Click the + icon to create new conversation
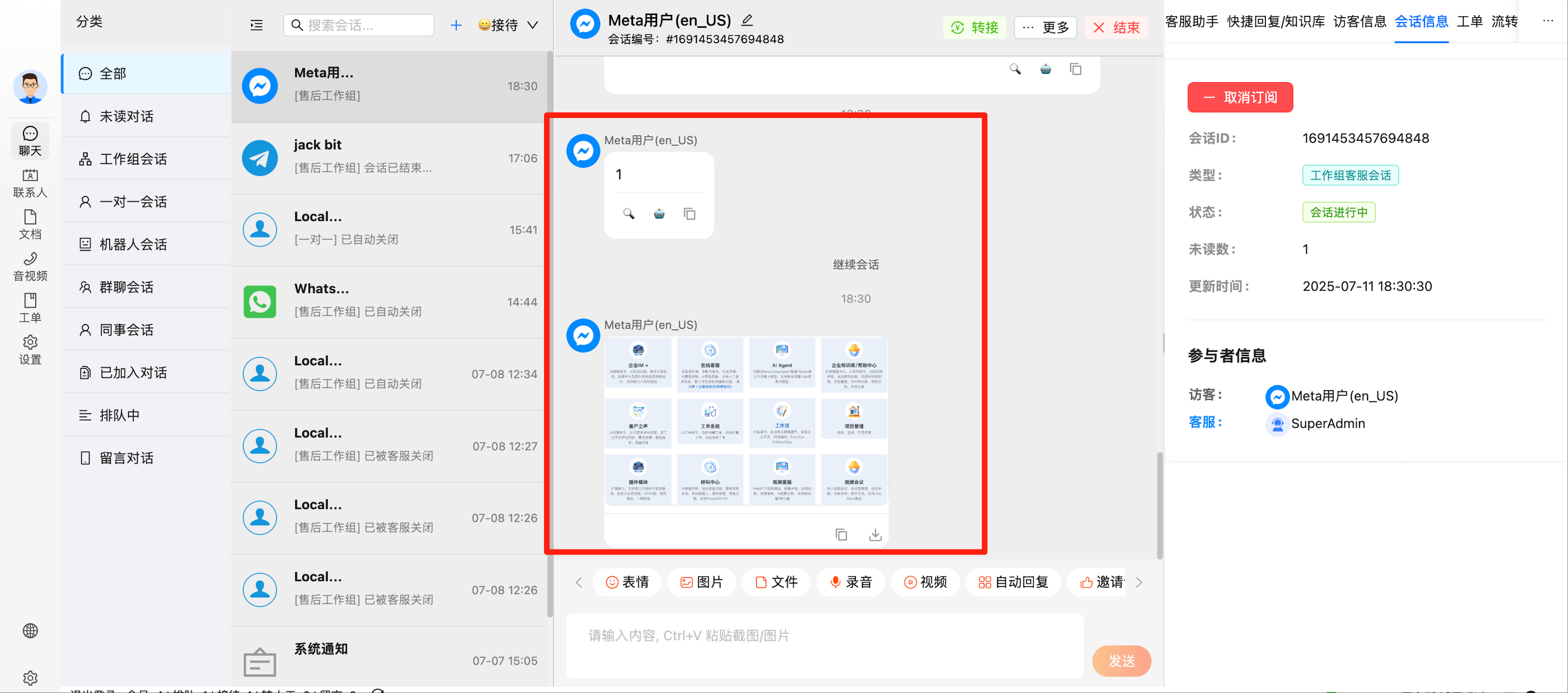This screenshot has width=1568, height=693. point(456,25)
